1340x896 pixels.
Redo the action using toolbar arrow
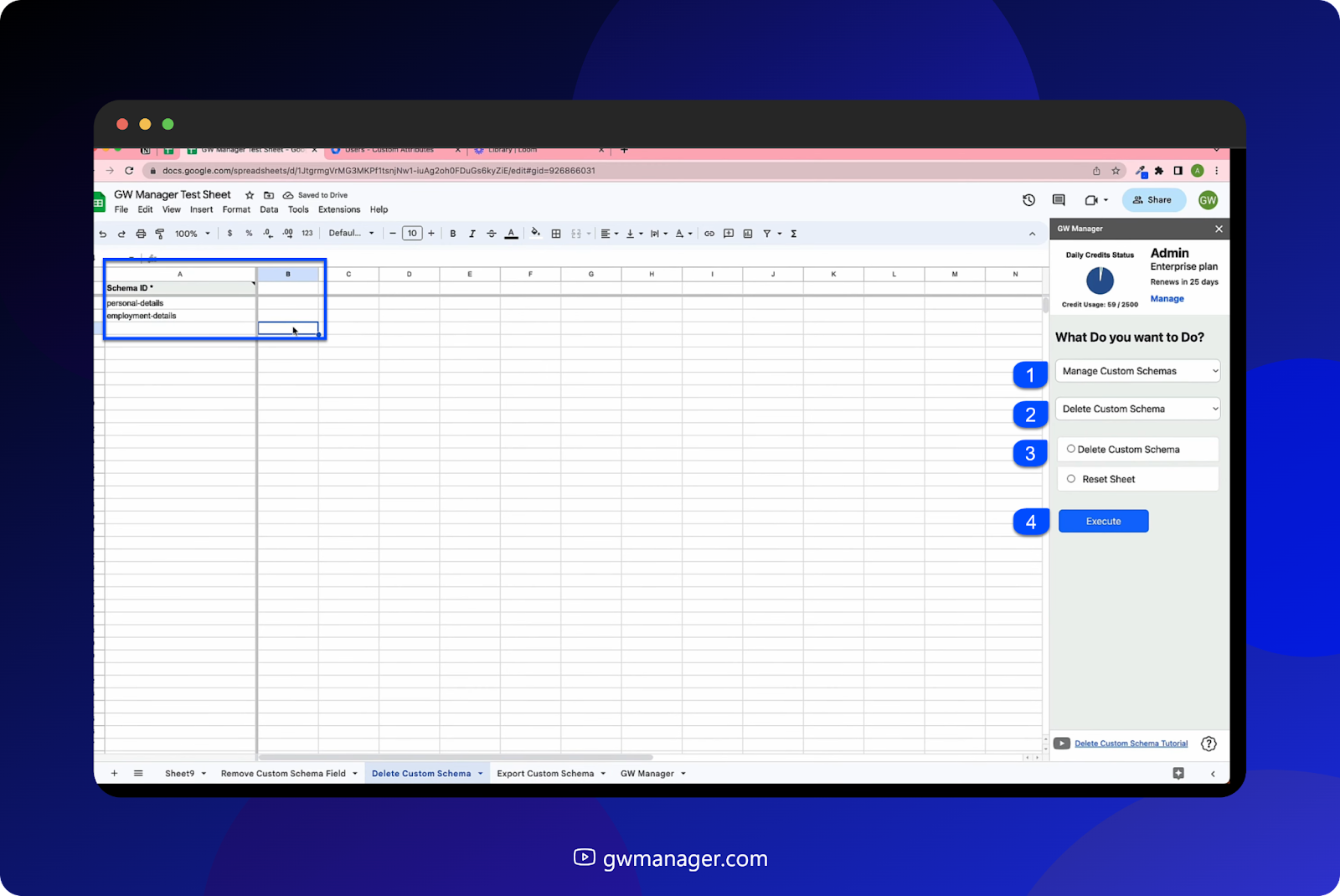click(121, 234)
